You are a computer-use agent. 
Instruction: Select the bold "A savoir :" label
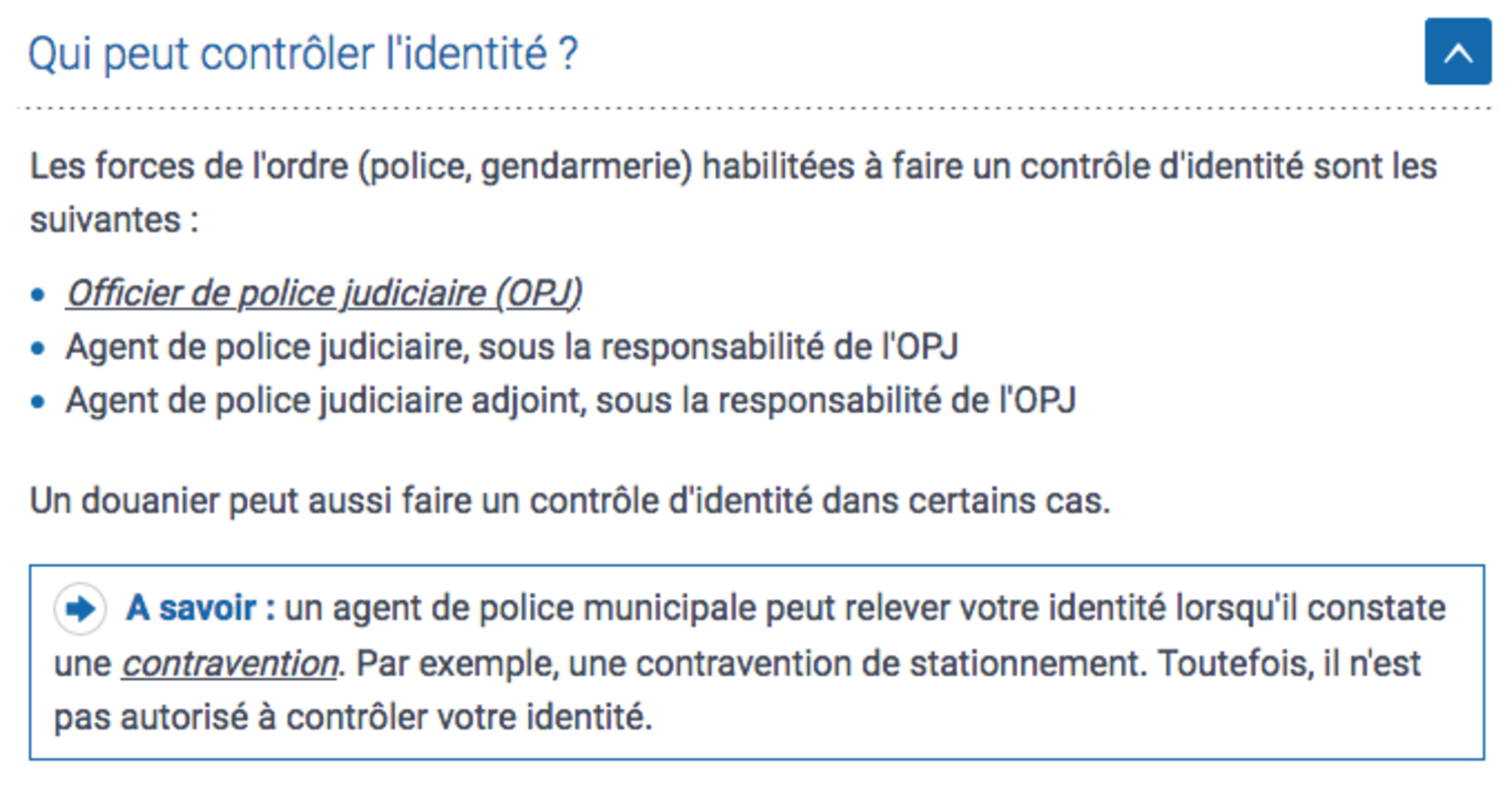point(201,608)
